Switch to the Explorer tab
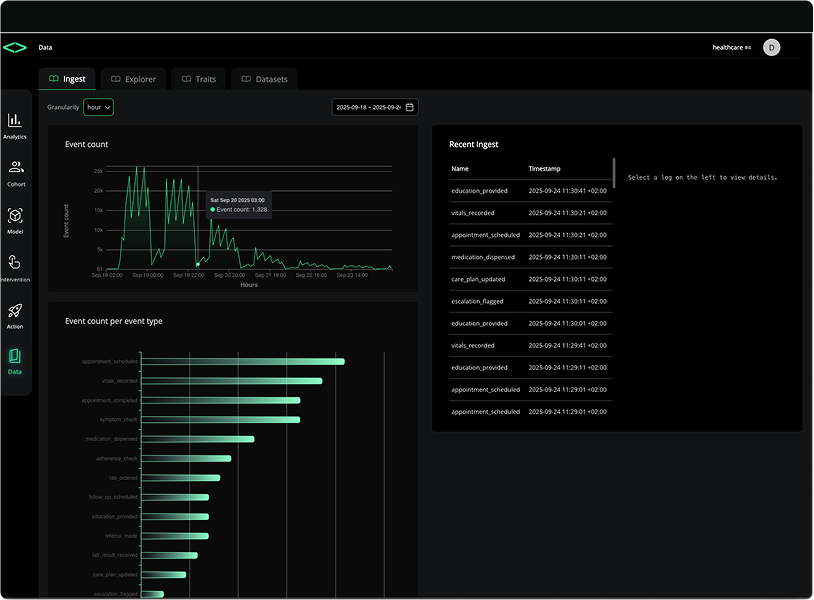Screen dimensions: 814x600 tap(134, 79)
